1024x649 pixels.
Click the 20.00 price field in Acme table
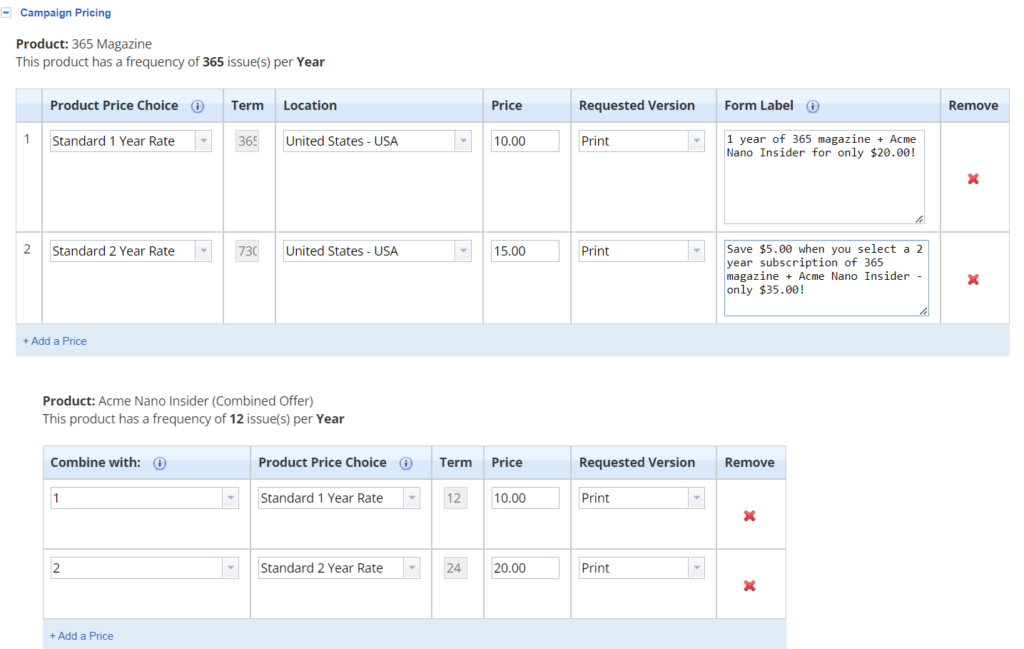(525, 568)
